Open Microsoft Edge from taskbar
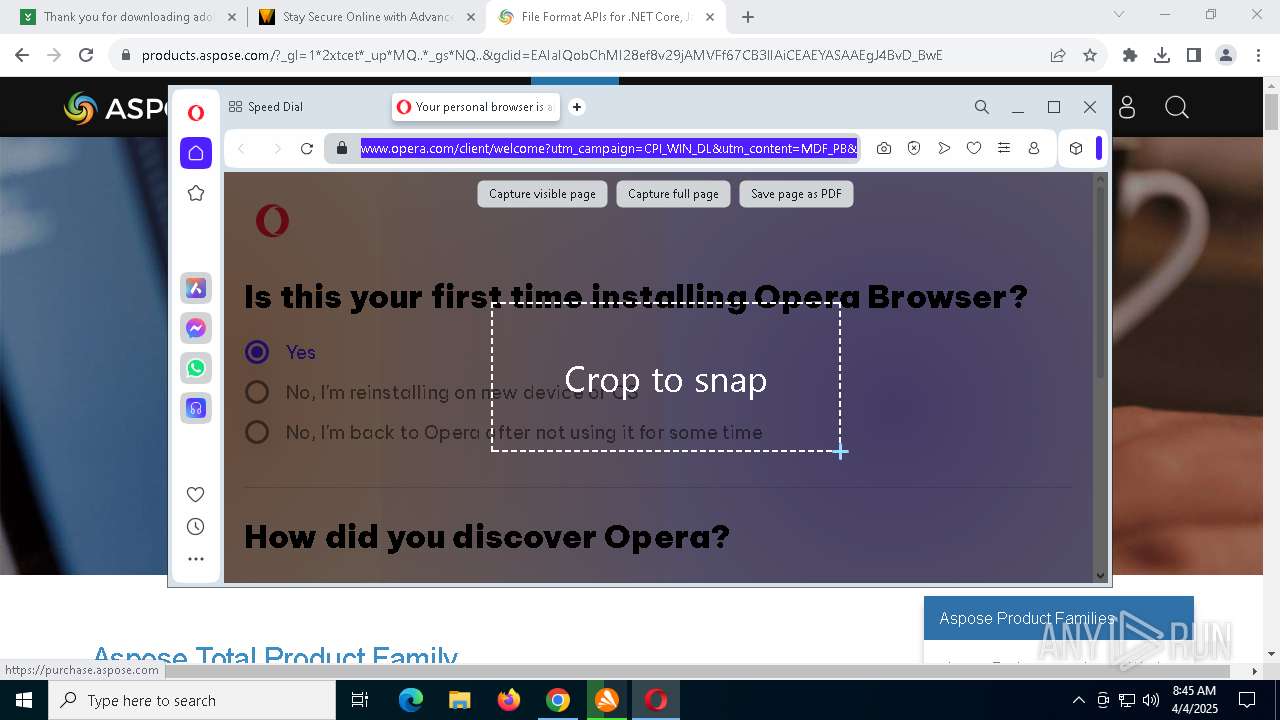The height and width of the screenshot is (720, 1280). click(411, 700)
